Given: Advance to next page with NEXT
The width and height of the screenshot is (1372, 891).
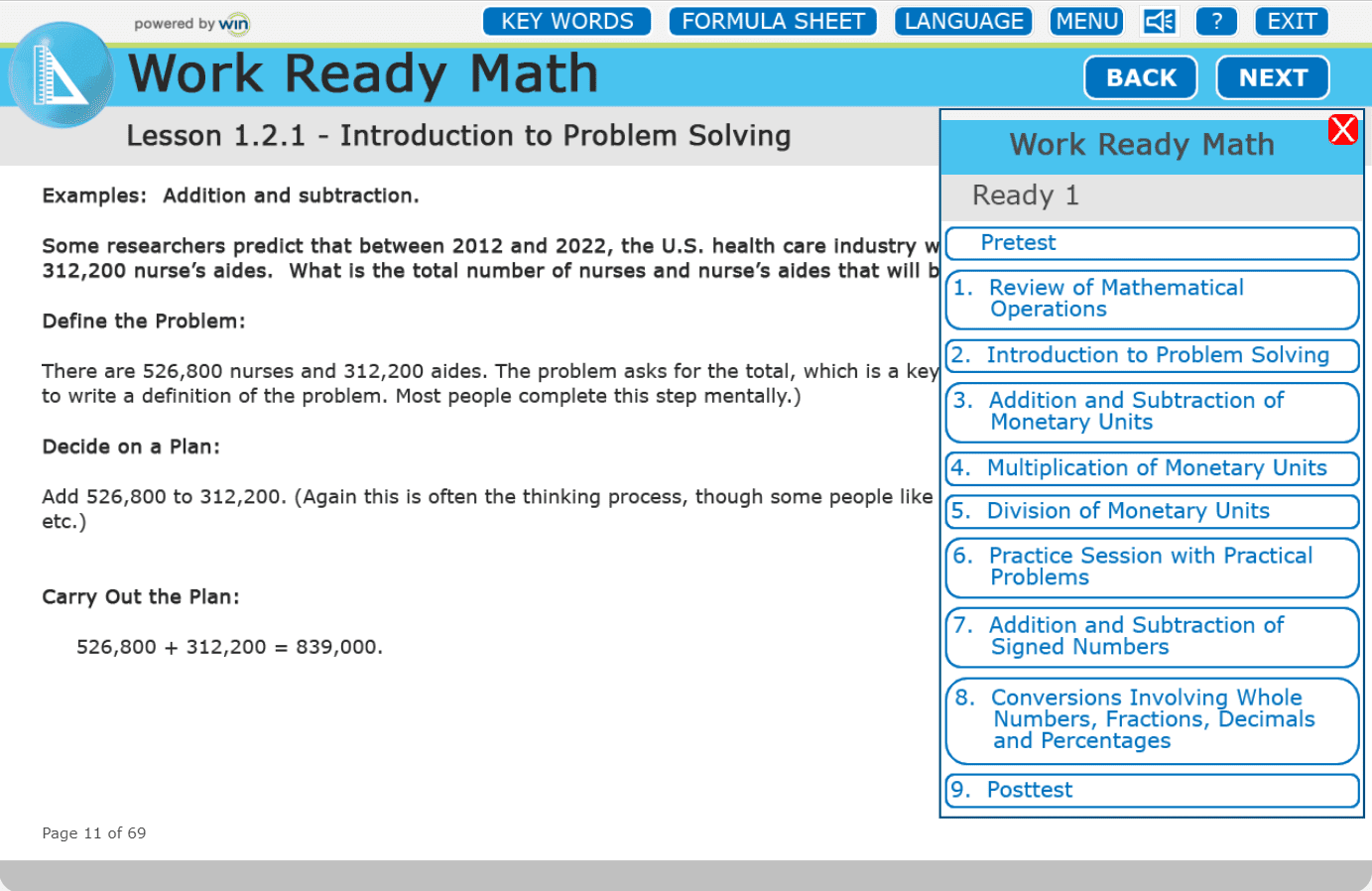Looking at the screenshot, I should tap(1273, 77).
